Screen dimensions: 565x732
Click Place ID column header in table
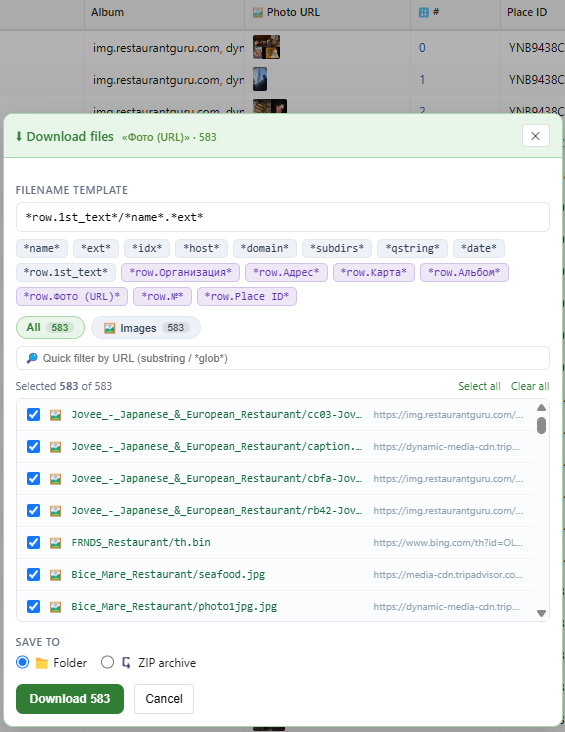527,12
